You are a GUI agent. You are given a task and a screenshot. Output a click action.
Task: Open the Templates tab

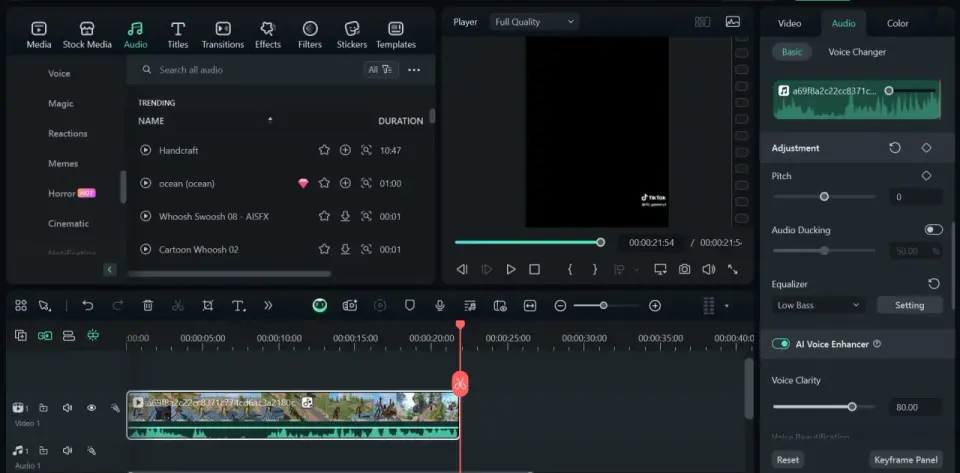click(396, 35)
